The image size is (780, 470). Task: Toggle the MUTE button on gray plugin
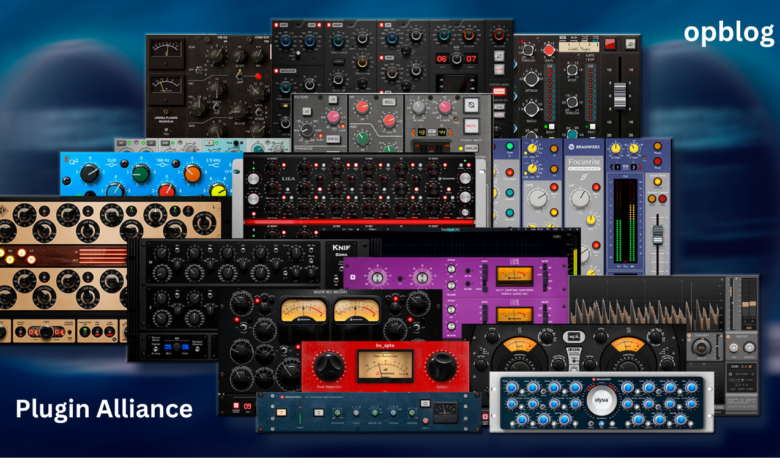[x=471, y=126]
